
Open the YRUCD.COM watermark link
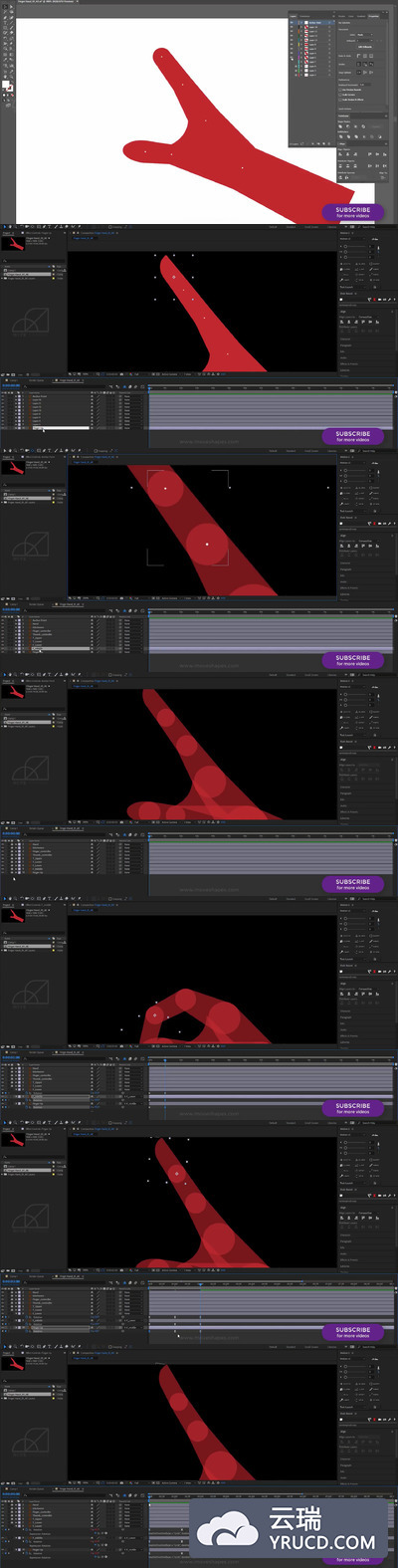pos(323,1542)
